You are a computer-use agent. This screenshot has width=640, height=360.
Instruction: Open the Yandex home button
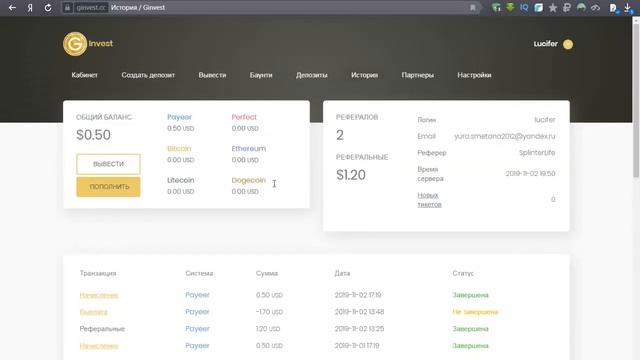tap(30, 7)
